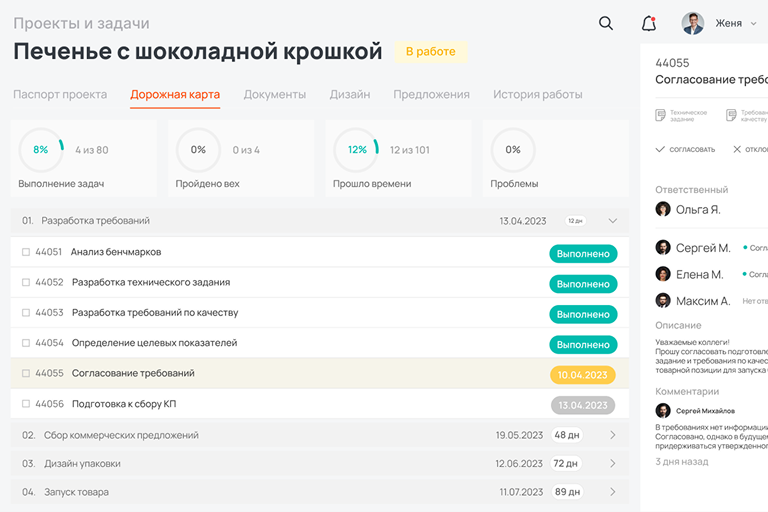Viewport: 768px width, 512px height.
Task: Click the Выполнение задач 8% progress ring
Action: pyautogui.click(x=41, y=150)
